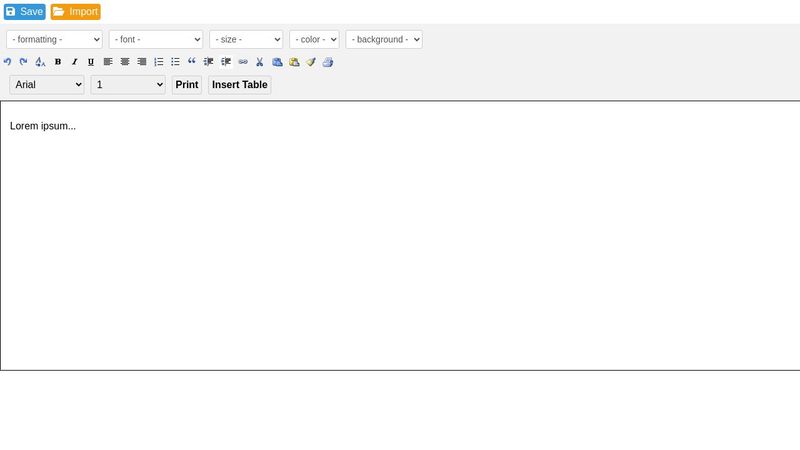800x450 pixels.
Task: Click the paste icon
Action: pyautogui.click(x=294, y=62)
